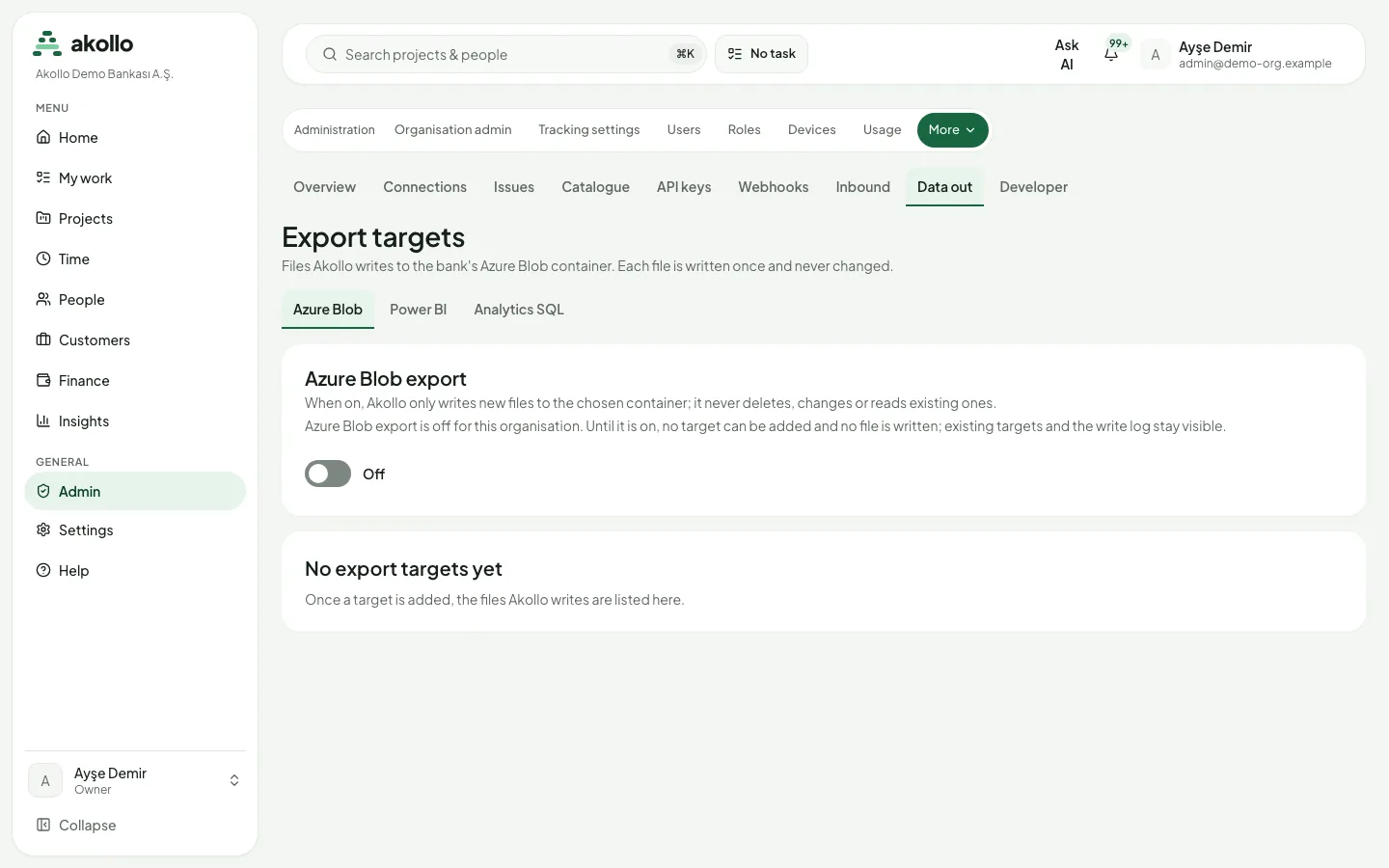Click the search magnifier icon
Viewport: 1389px width, 868px height.
[x=330, y=54]
